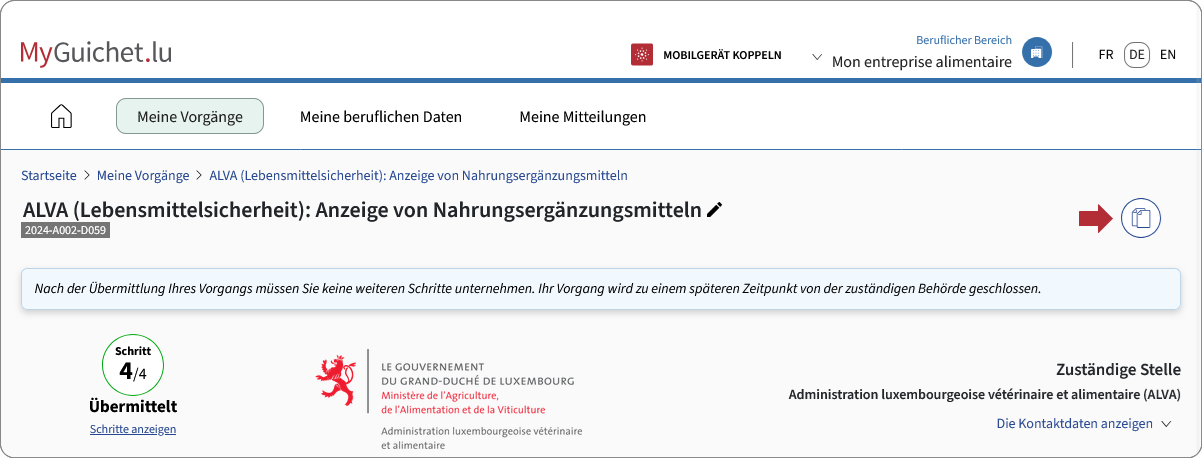Click the red mobile pairing icon

(x=642, y=55)
